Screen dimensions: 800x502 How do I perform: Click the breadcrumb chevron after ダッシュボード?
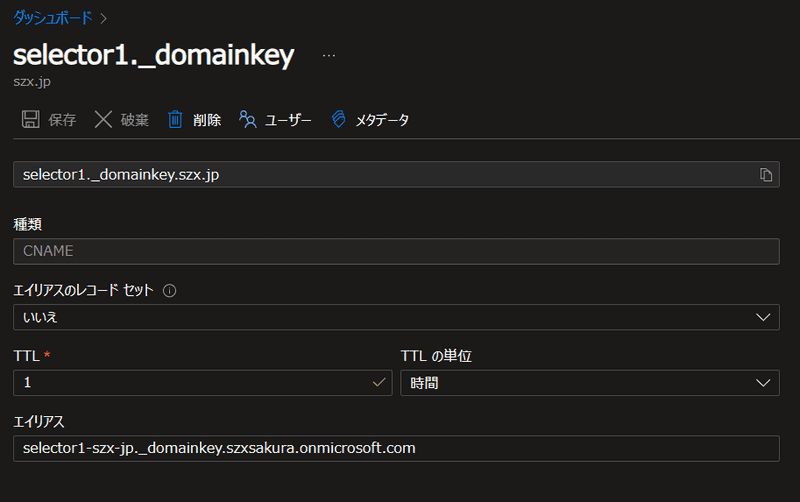104,17
